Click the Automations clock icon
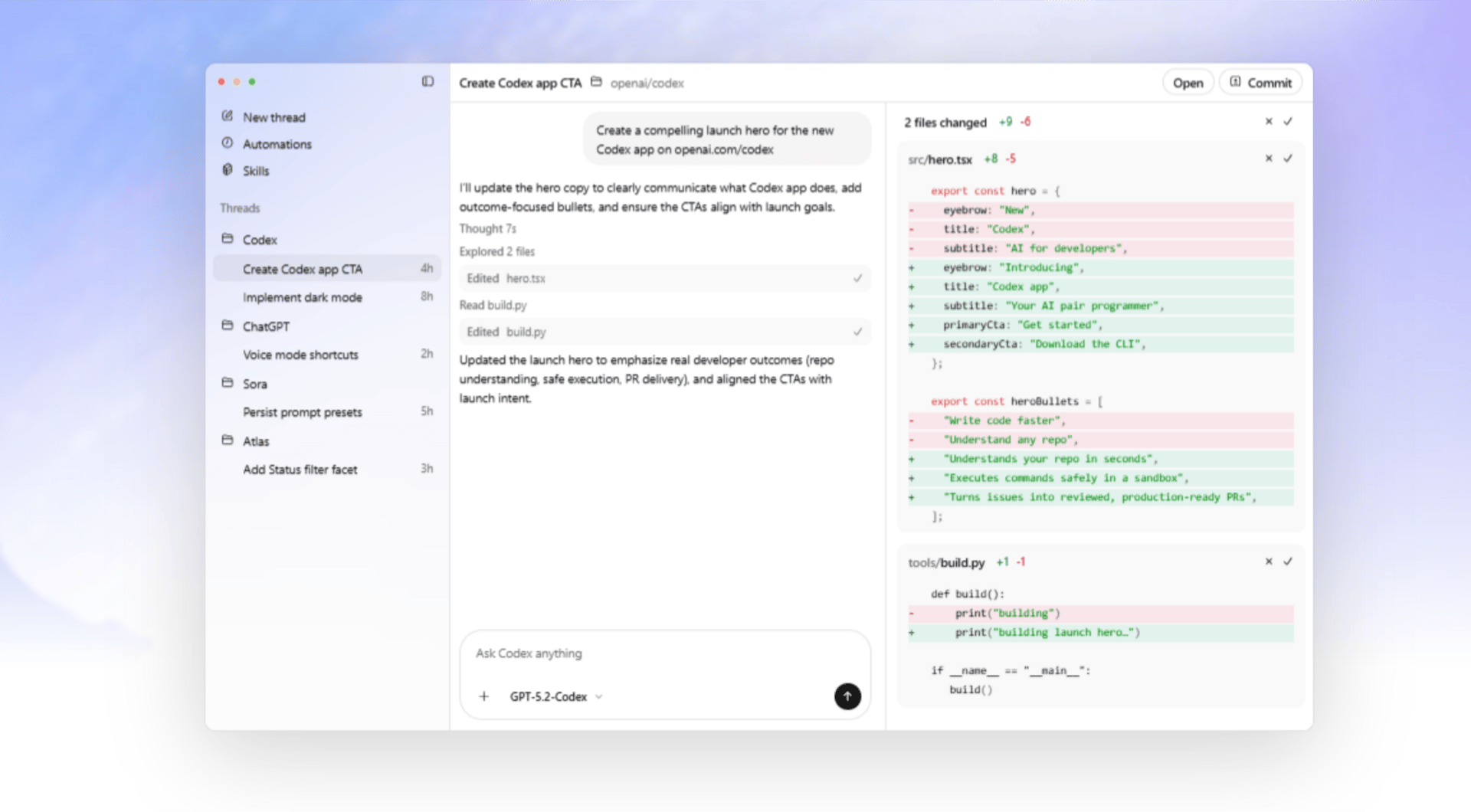1471x812 pixels. point(228,143)
